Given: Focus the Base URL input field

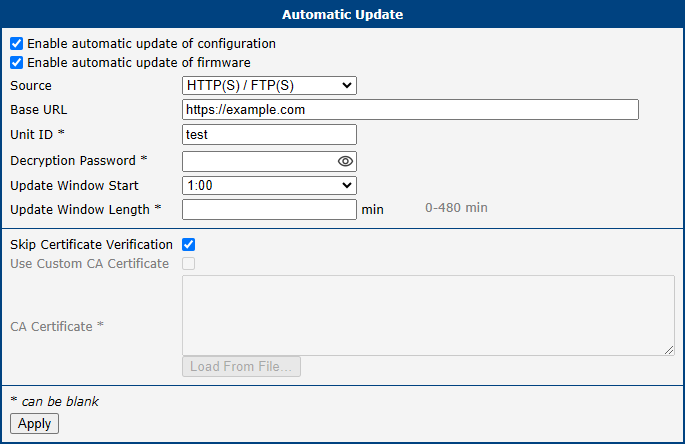Looking at the screenshot, I should 410,109.
